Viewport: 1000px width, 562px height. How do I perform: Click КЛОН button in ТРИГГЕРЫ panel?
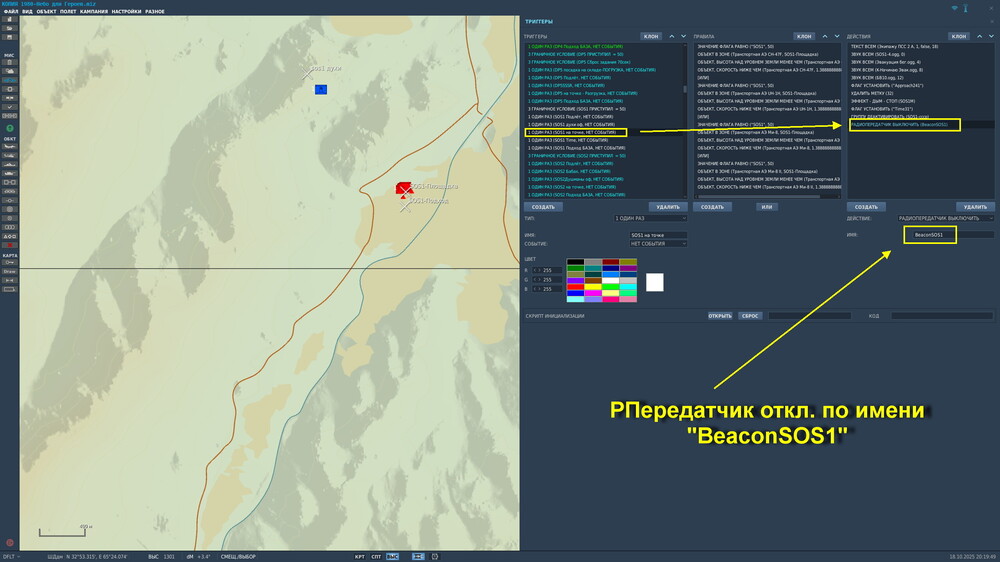coord(651,36)
